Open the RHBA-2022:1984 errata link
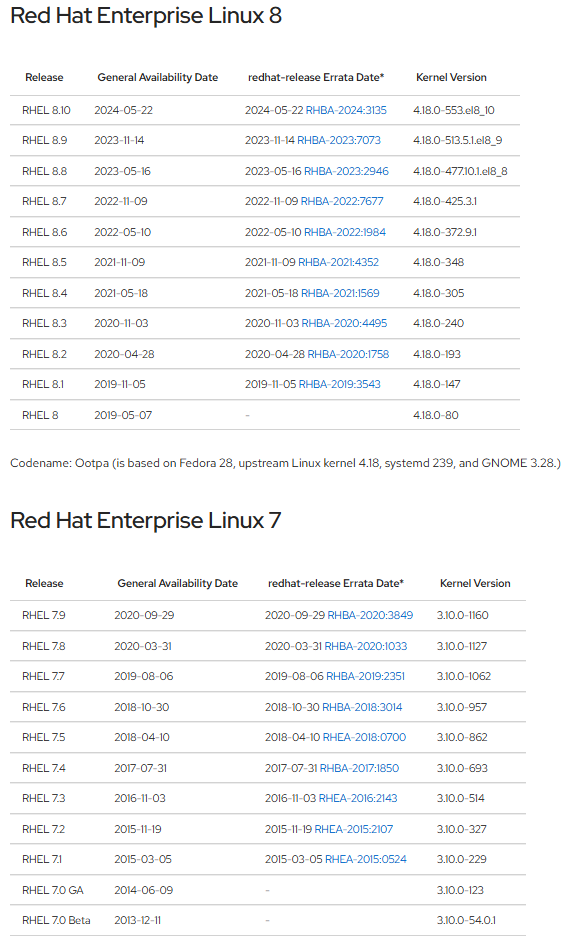 point(345,232)
